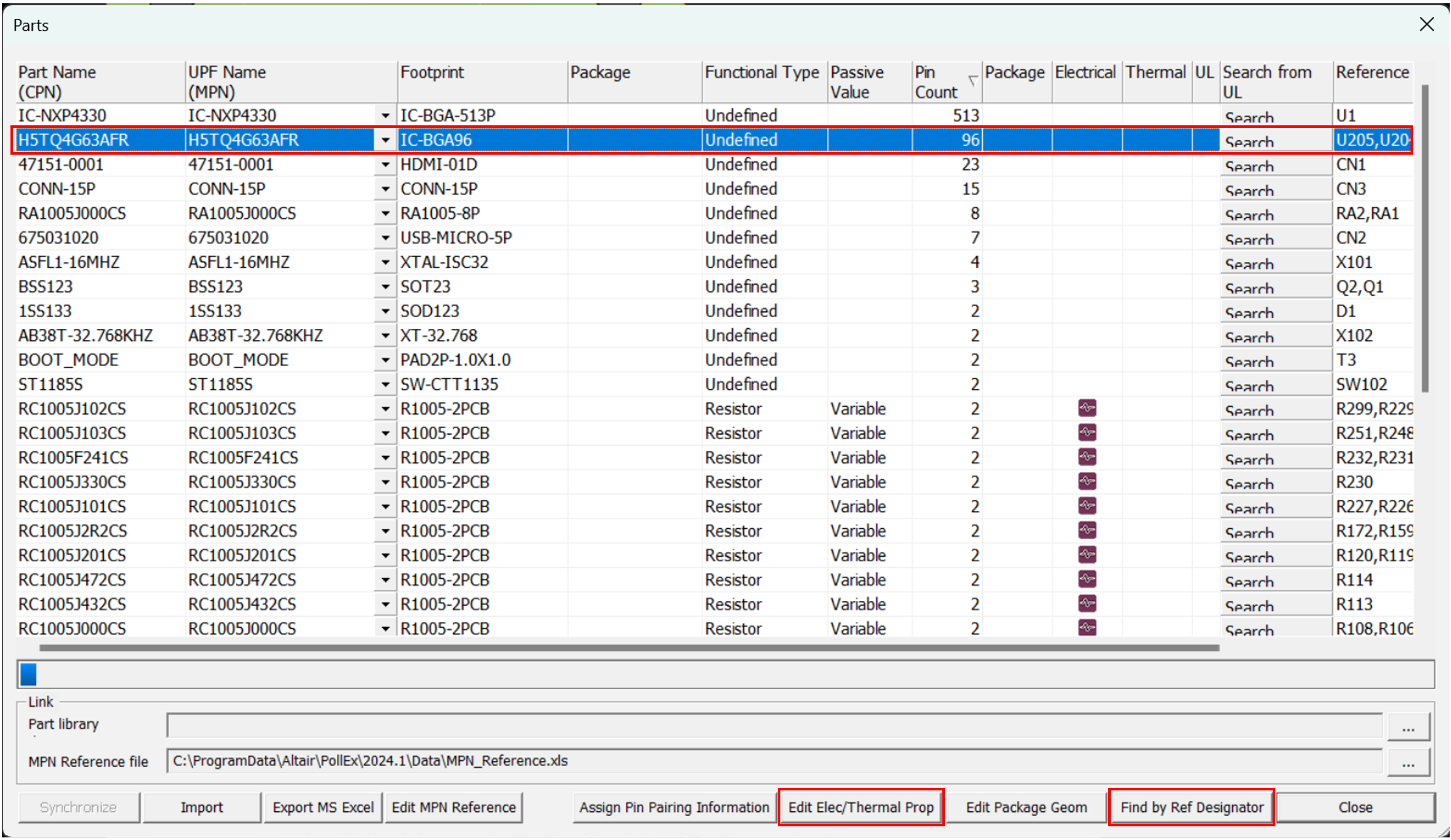This screenshot has width=1451, height=840.
Task: Open UPF Name dropdown for IC-NXP4330
Action: tap(385, 116)
